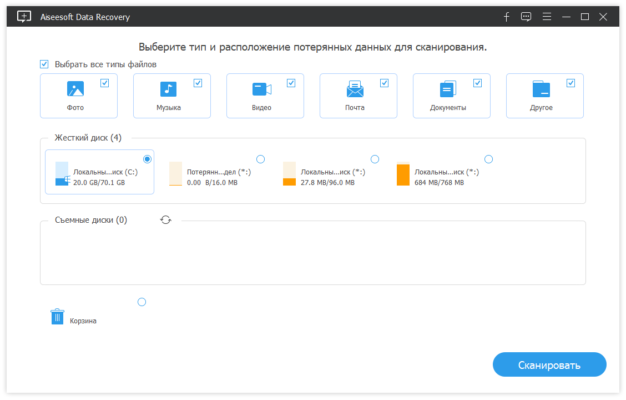
Task: Click the Почта label
Action: tap(355, 108)
